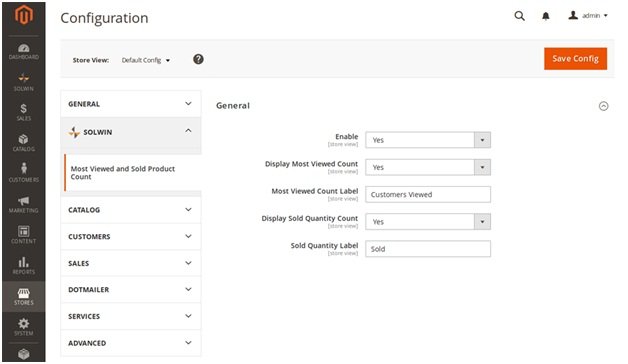Click the help question mark icon
The image size is (628, 364).
coord(198,59)
